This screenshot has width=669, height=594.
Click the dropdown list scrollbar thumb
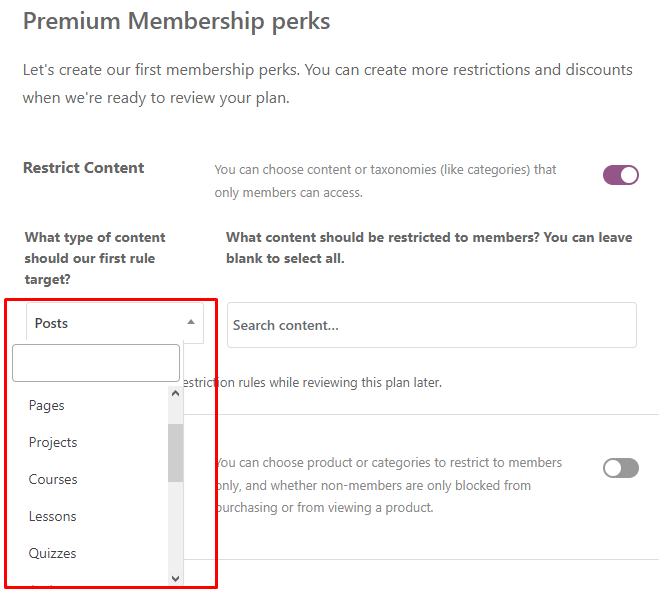tap(175, 453)
